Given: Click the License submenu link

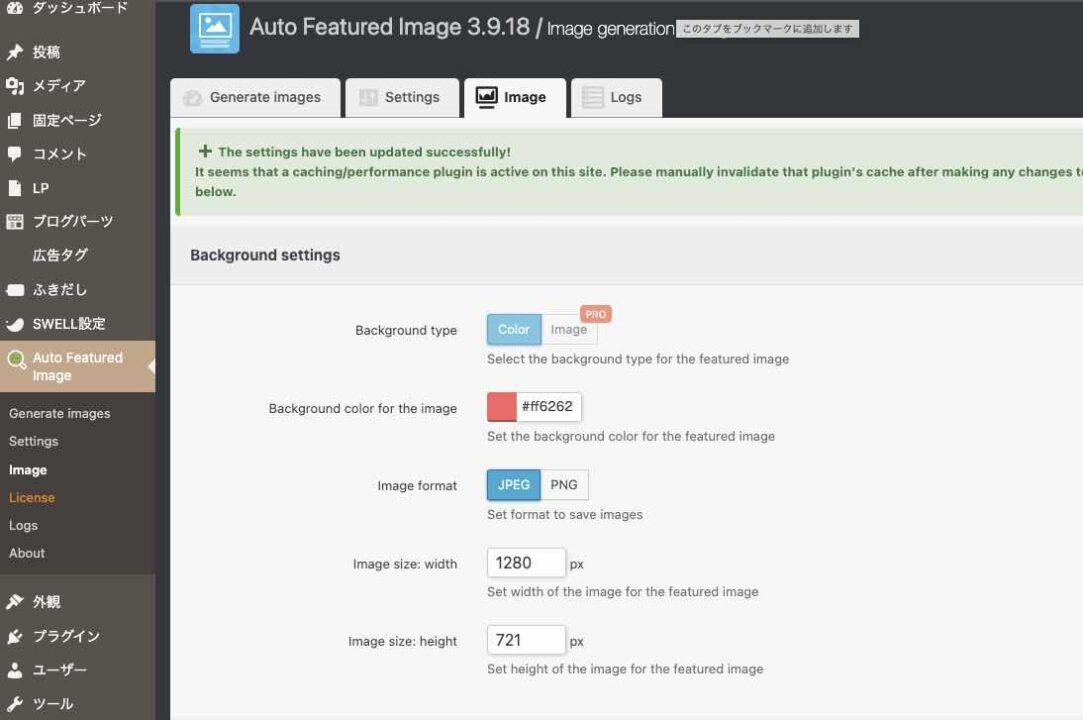Looking at the screenshot, I should pos(32,498).
